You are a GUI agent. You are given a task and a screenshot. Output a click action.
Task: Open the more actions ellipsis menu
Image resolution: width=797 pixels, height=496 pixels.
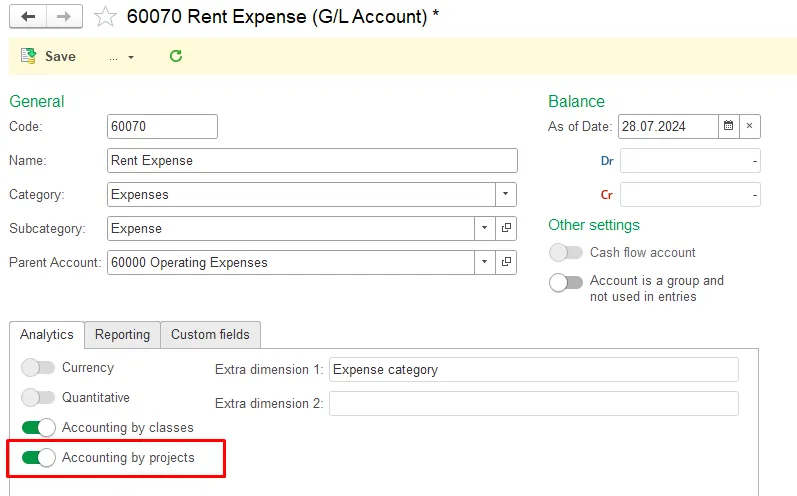click(121, 57)
